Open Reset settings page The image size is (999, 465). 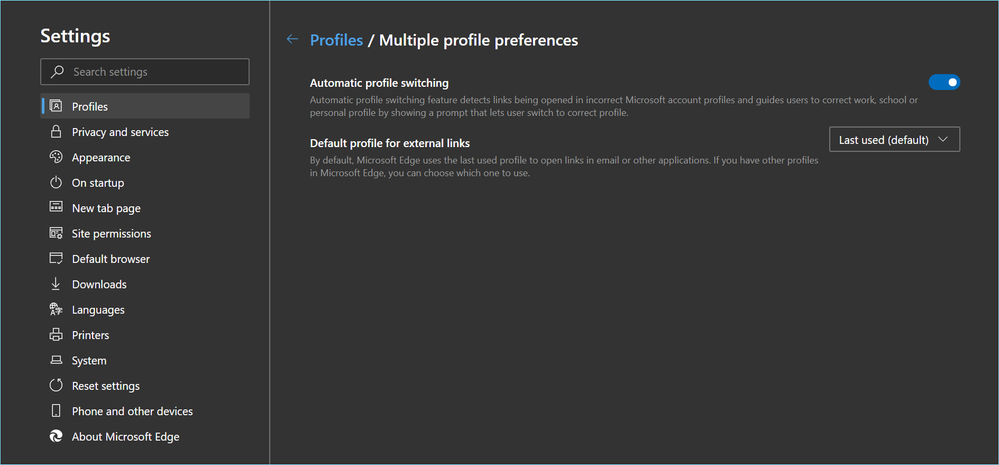click(x=105, y=386)
